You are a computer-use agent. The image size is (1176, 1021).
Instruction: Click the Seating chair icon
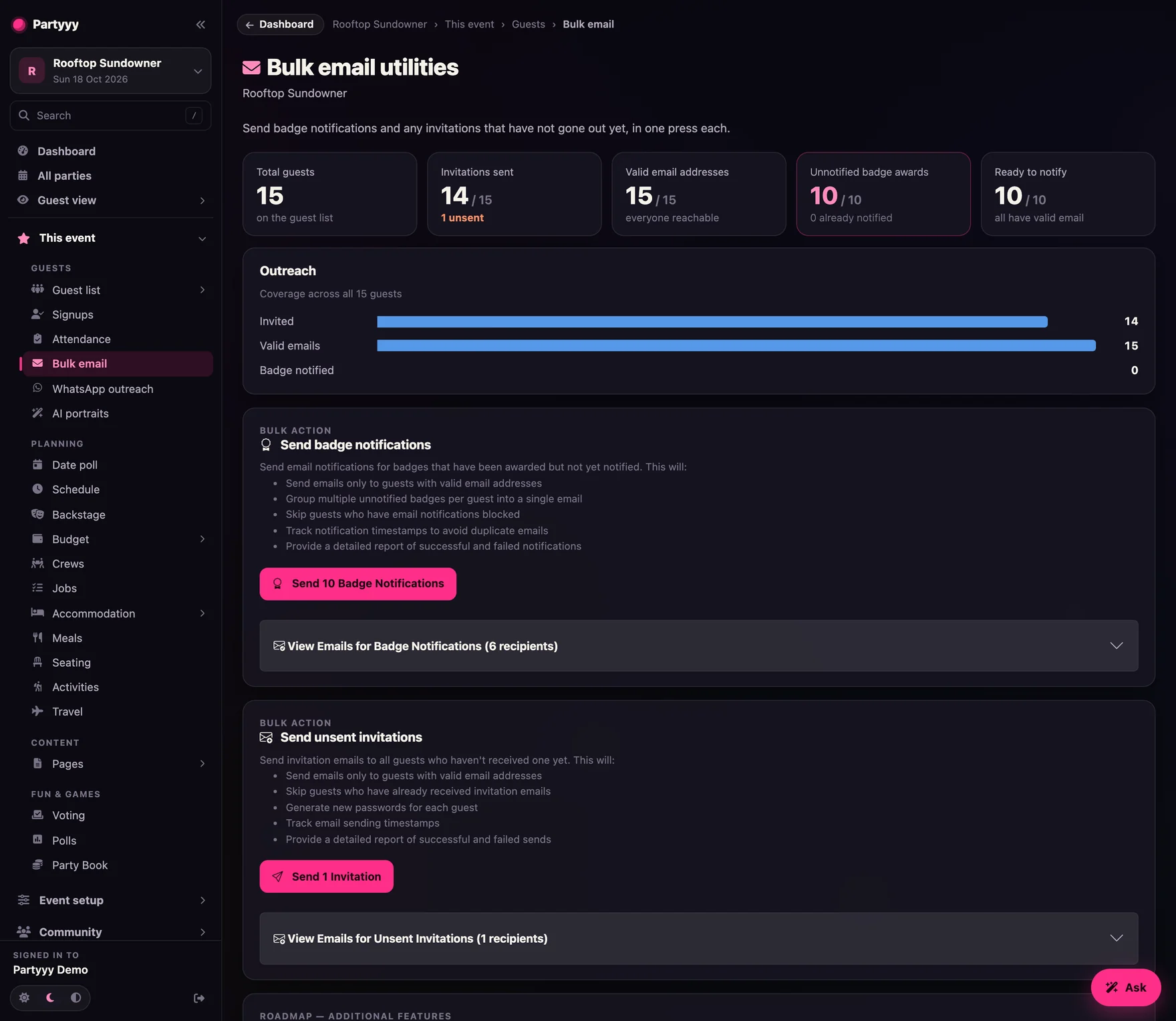[x=37, y=662]
